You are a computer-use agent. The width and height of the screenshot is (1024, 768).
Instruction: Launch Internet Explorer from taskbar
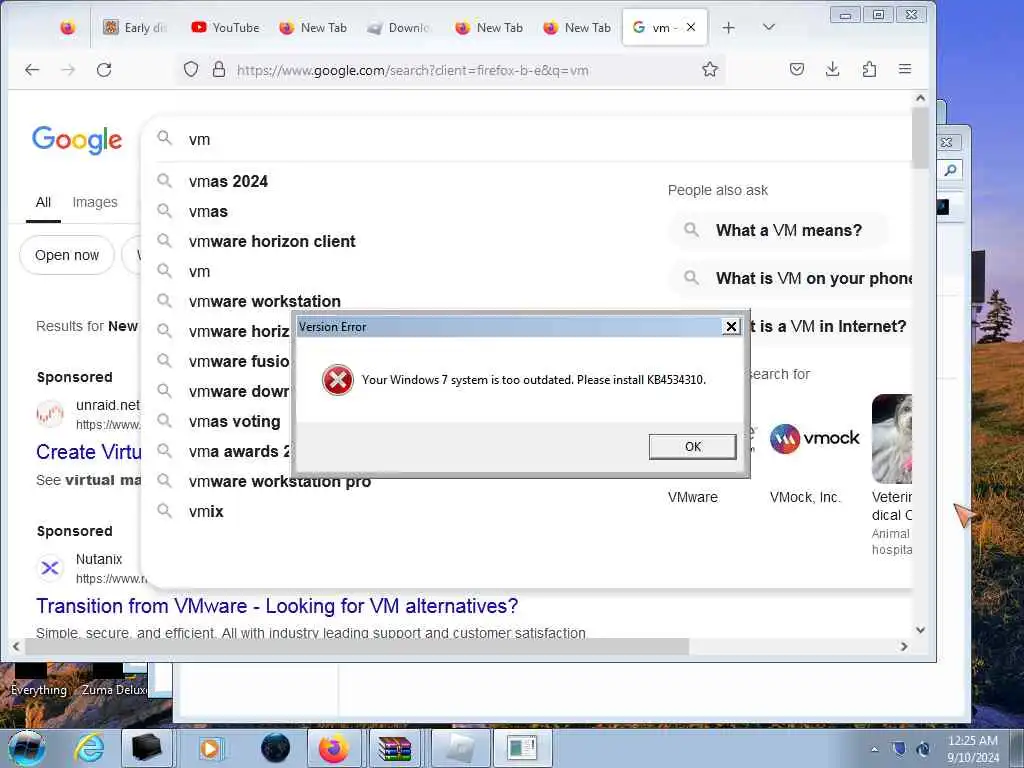coord(89,748)
